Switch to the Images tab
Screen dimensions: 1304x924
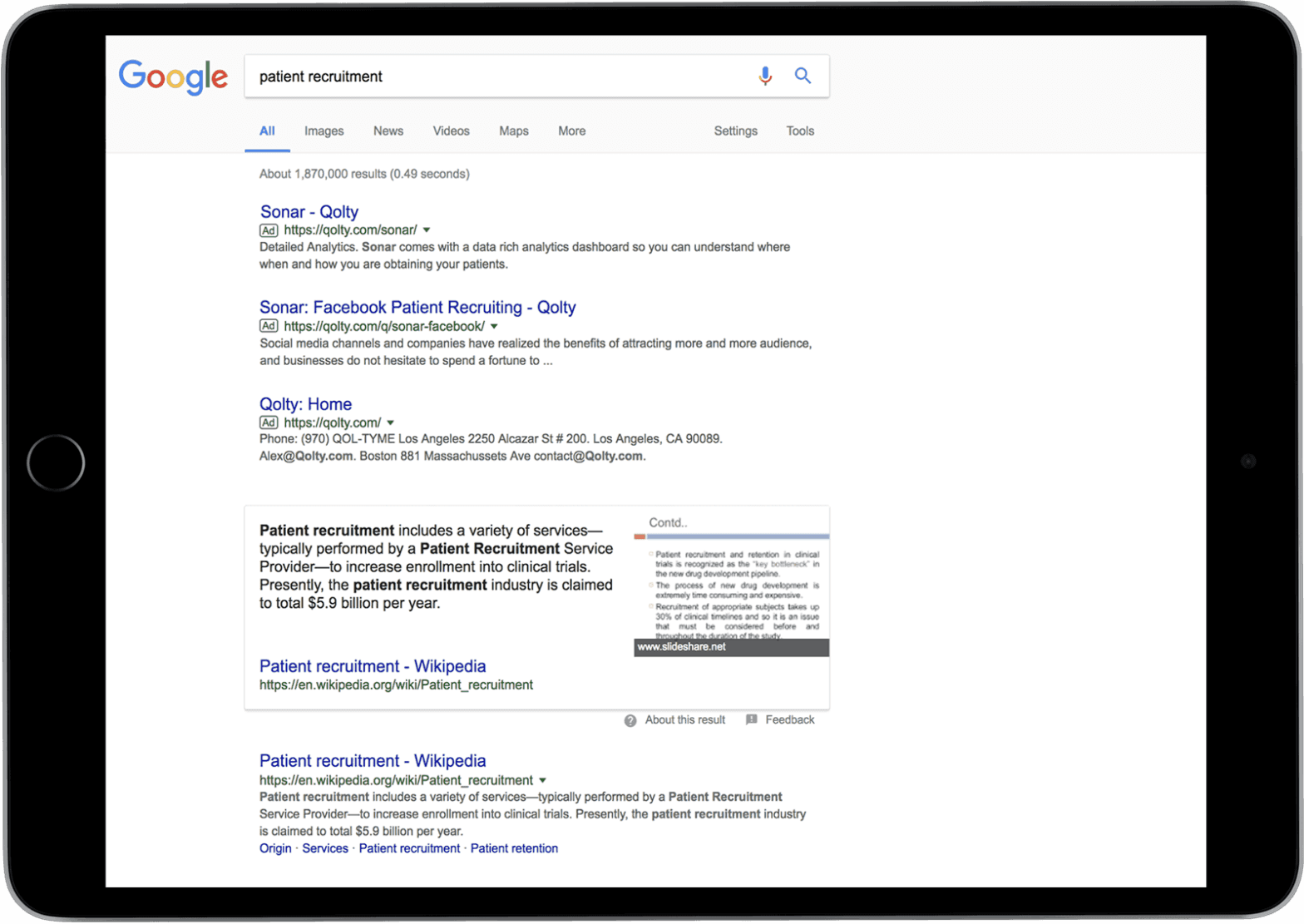(324, 131)
